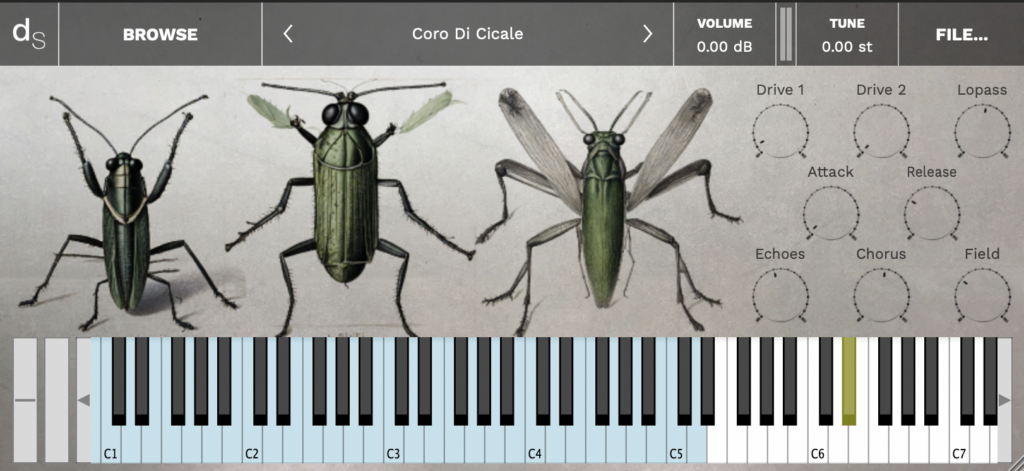1024x471 pixels.
Task: Go to next preset with right arrow
Action: tap(647, 34)
